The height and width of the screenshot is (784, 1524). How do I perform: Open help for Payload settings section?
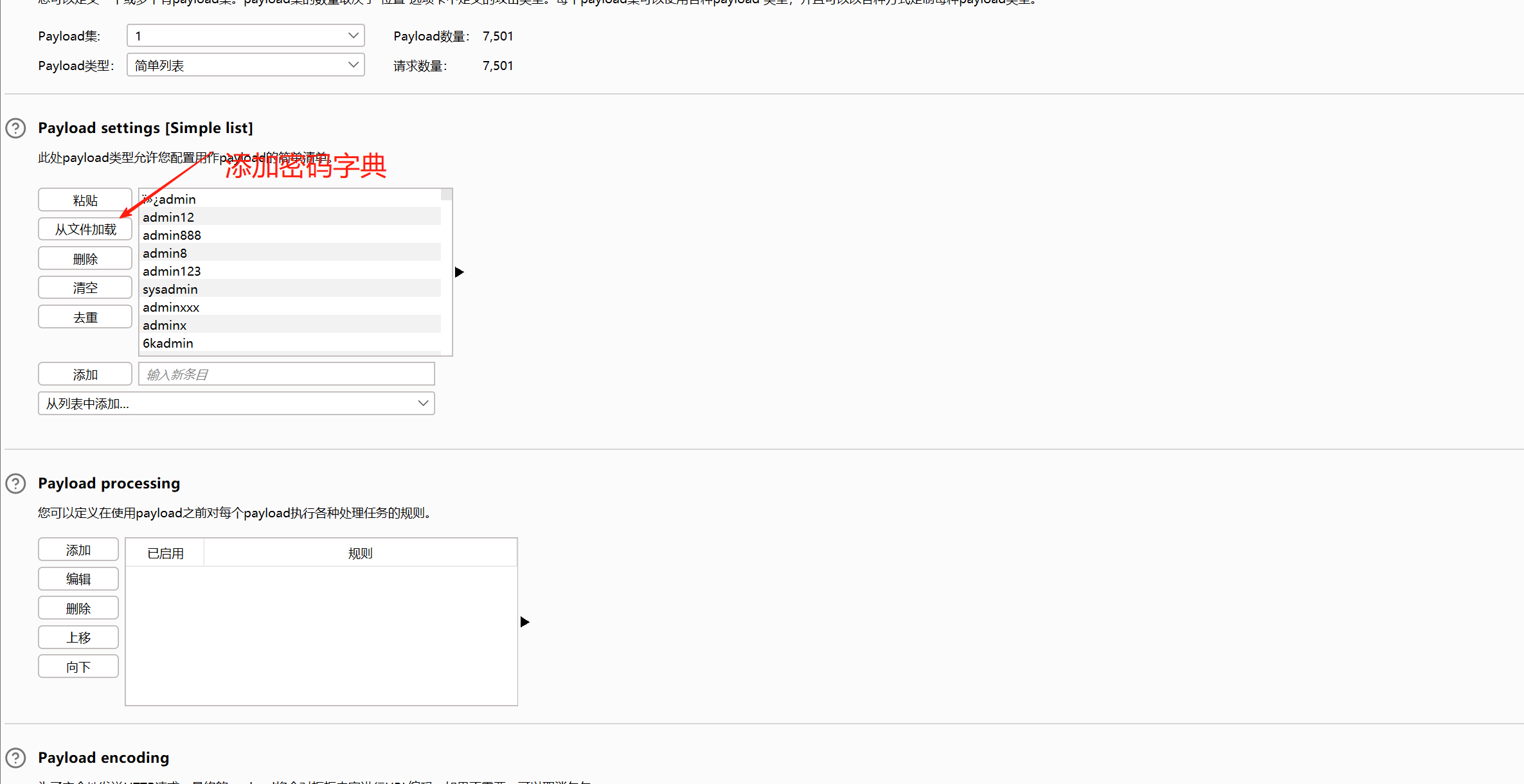tap(15, 129)
